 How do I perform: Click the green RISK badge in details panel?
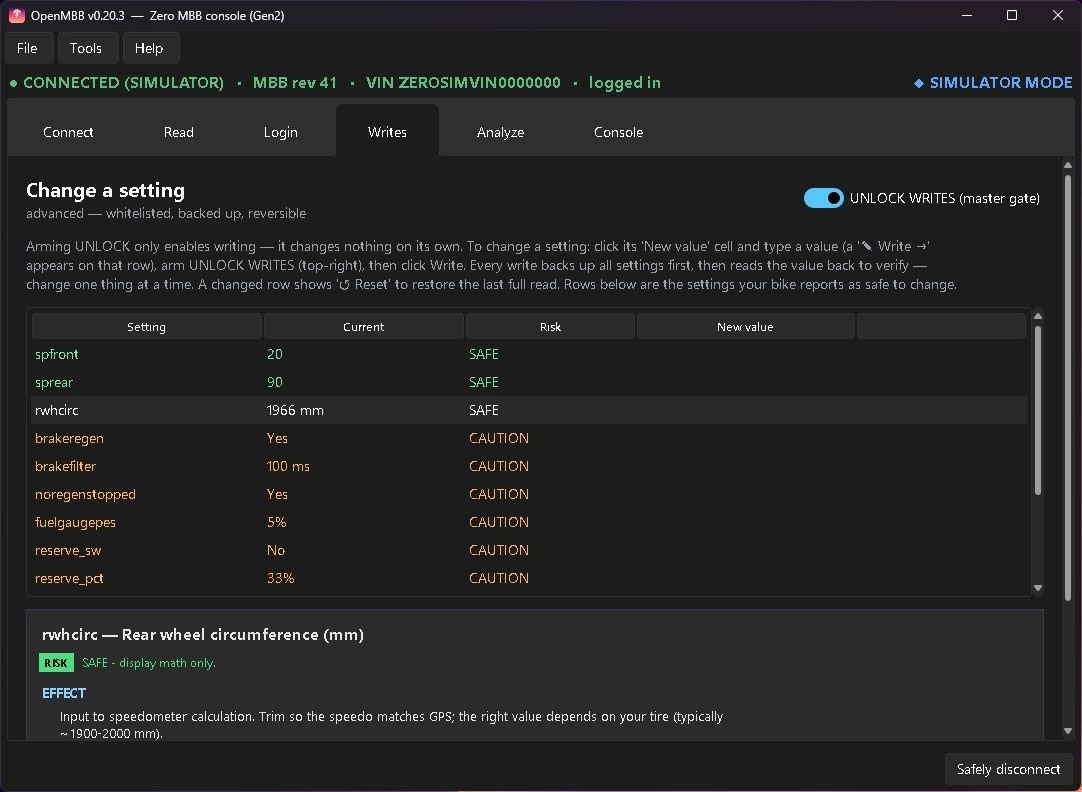(56, 663)
